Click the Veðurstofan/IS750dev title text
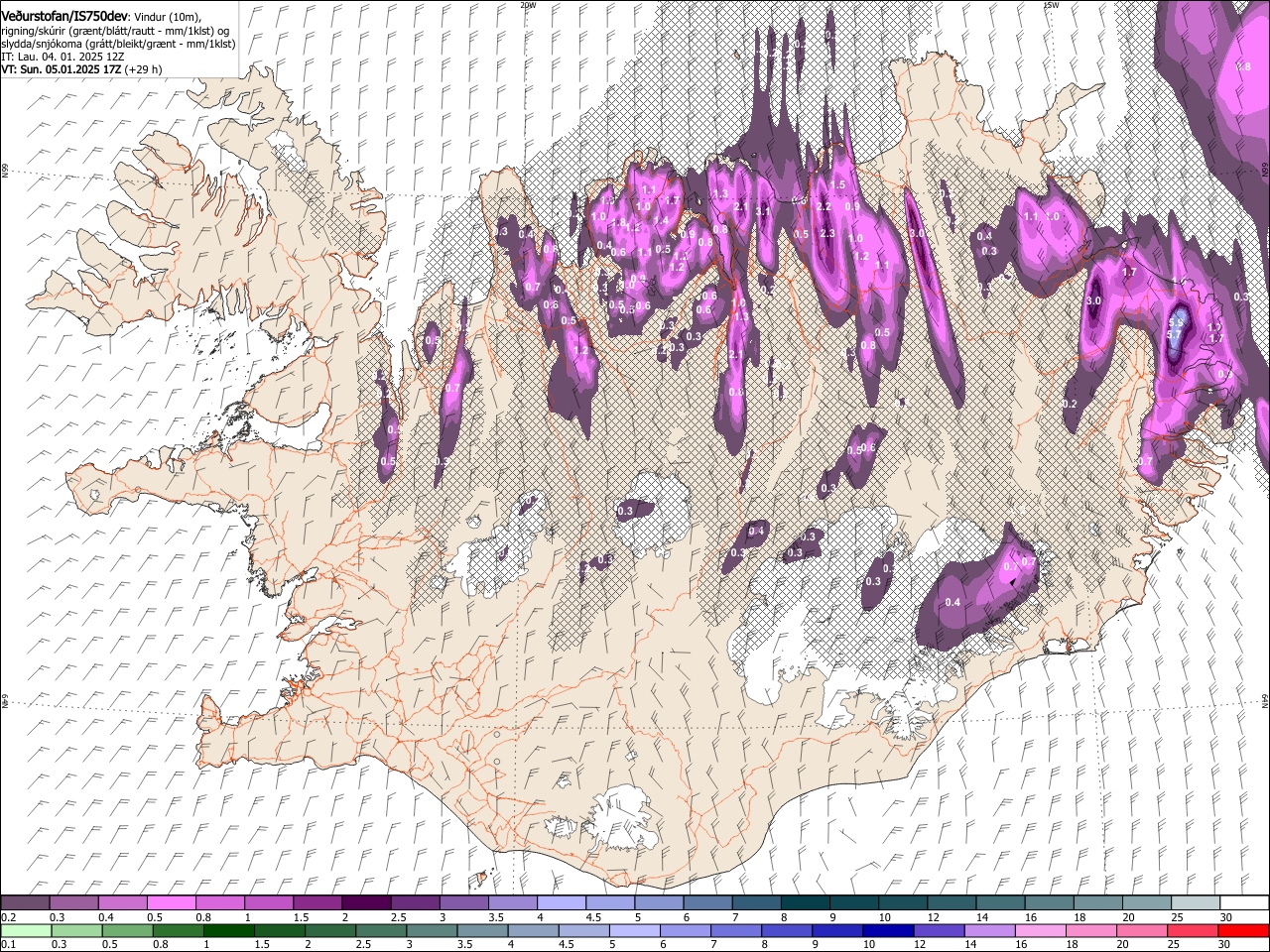The width and height of the screenshot is (1270, 952). point(63,16)
